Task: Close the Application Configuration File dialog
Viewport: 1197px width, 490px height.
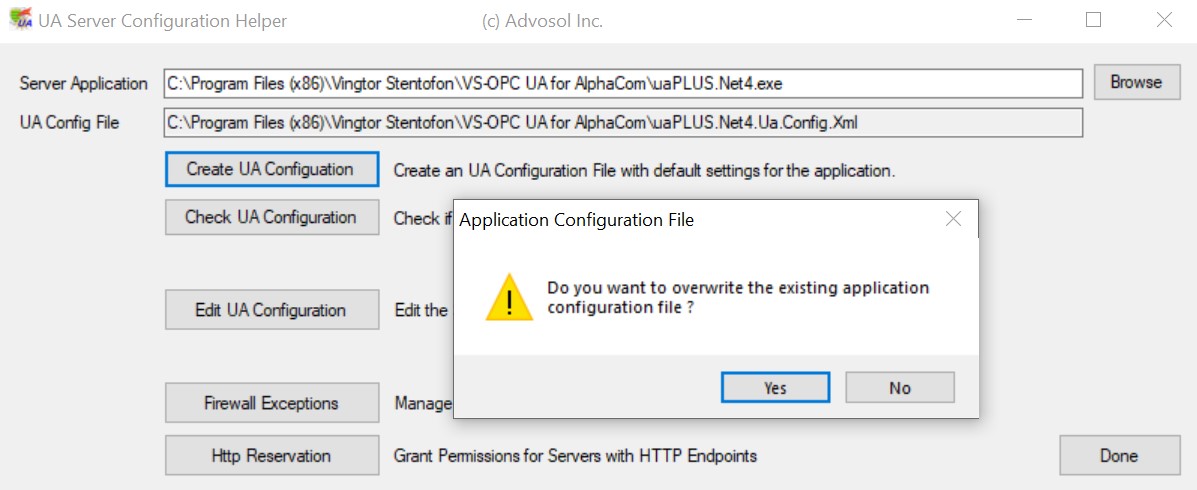Action: (x=953, y=219)
